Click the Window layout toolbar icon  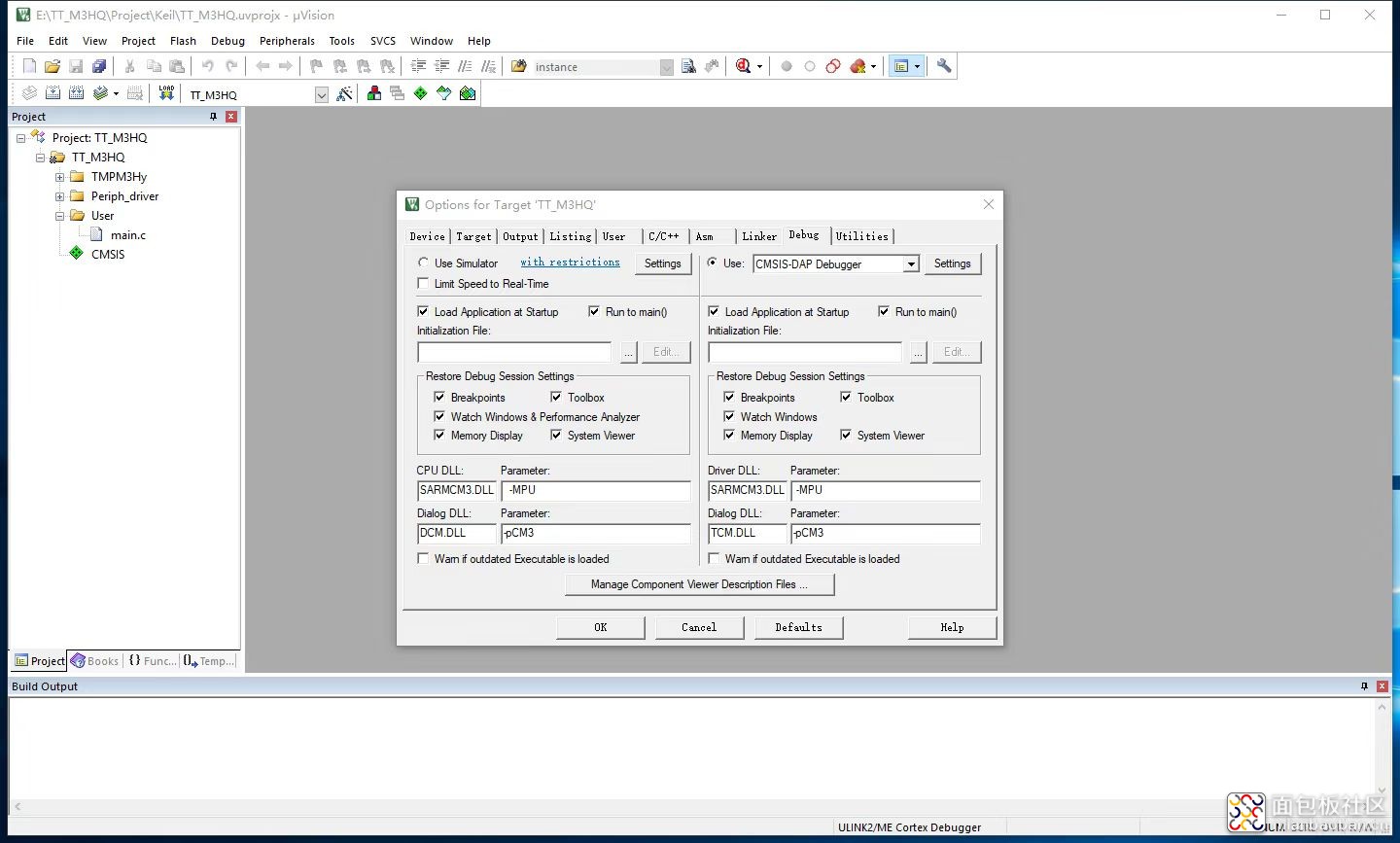[x=901, y=66]
